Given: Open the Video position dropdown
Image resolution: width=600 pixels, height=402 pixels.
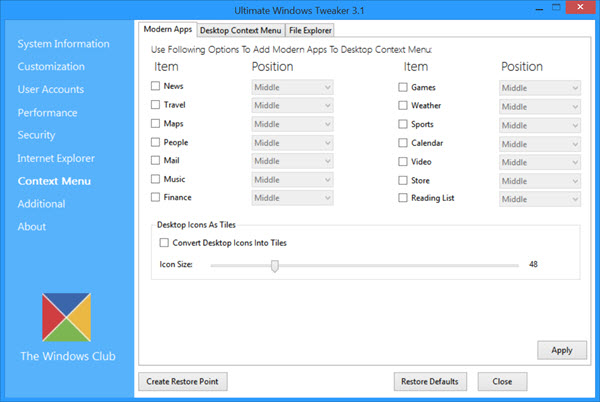Looking at the screenshot, I should (540, 162).
